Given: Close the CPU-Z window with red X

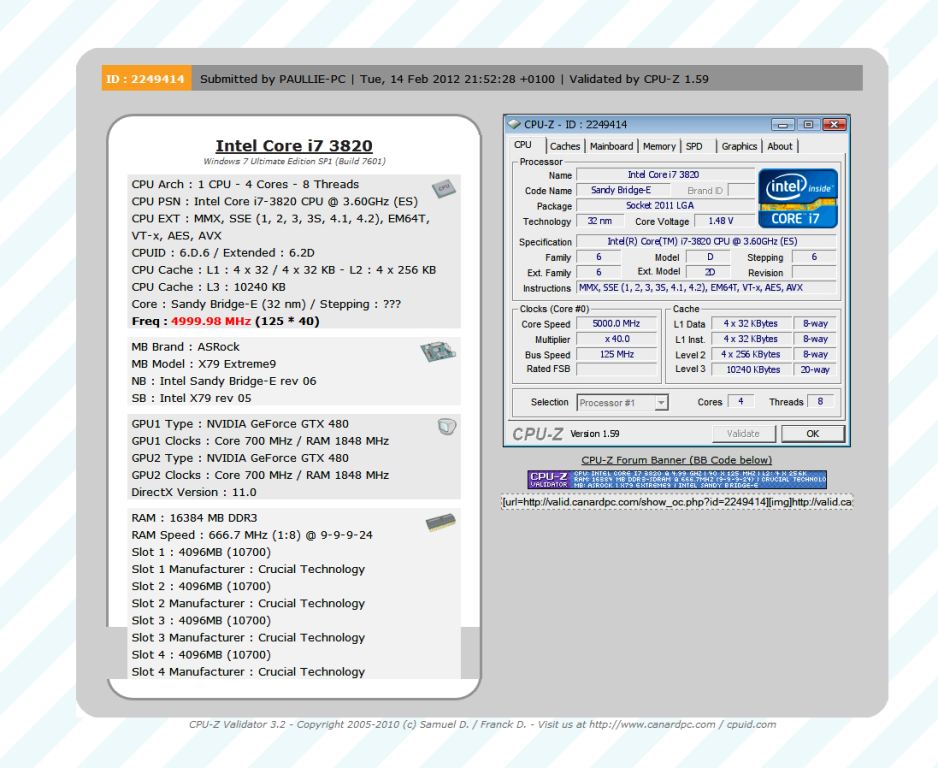Looking at the screenshot, I should point(831,124).
